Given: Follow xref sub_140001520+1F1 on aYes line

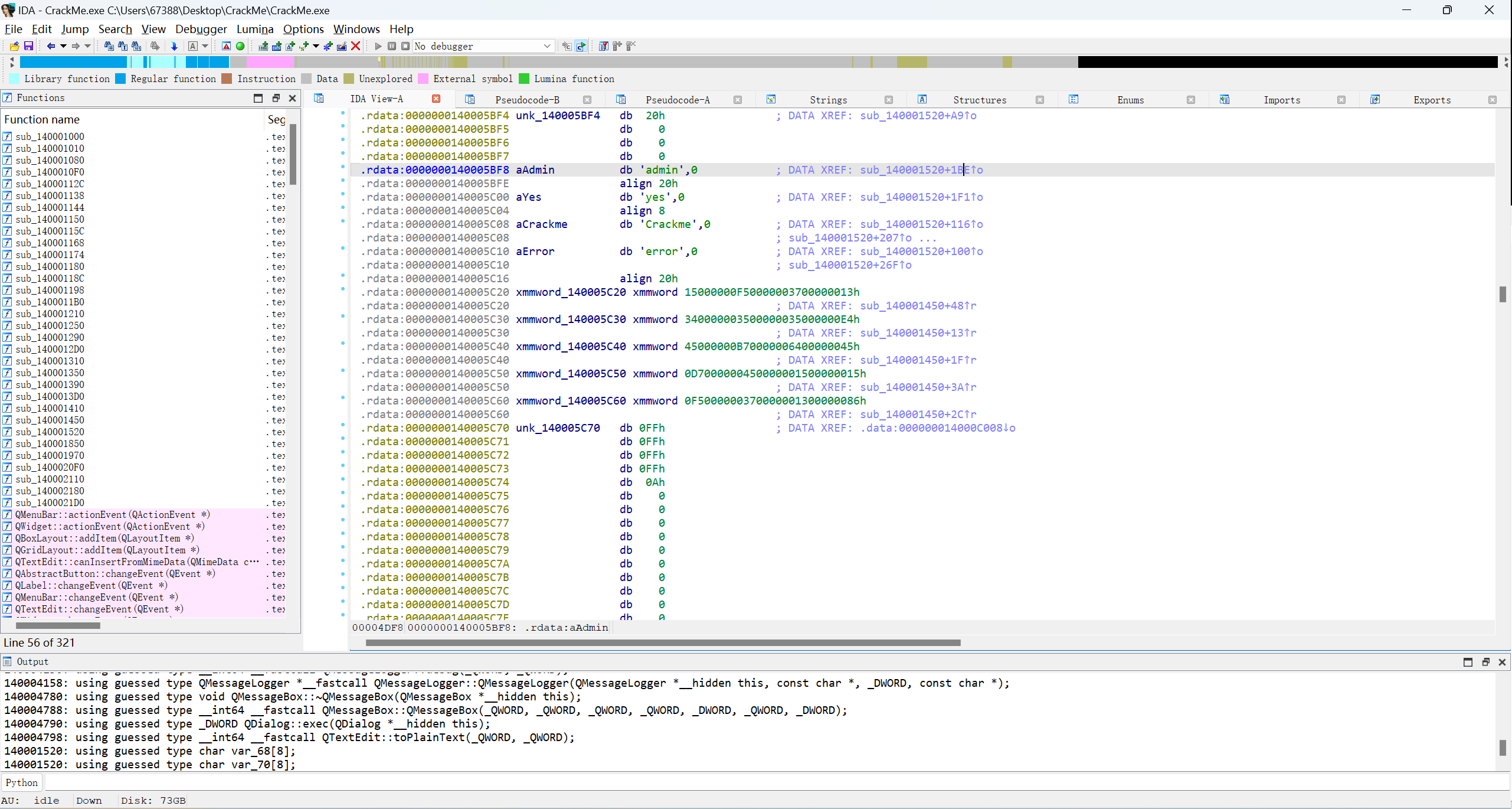Looking at the screenshot, I should tap(921, 197).
